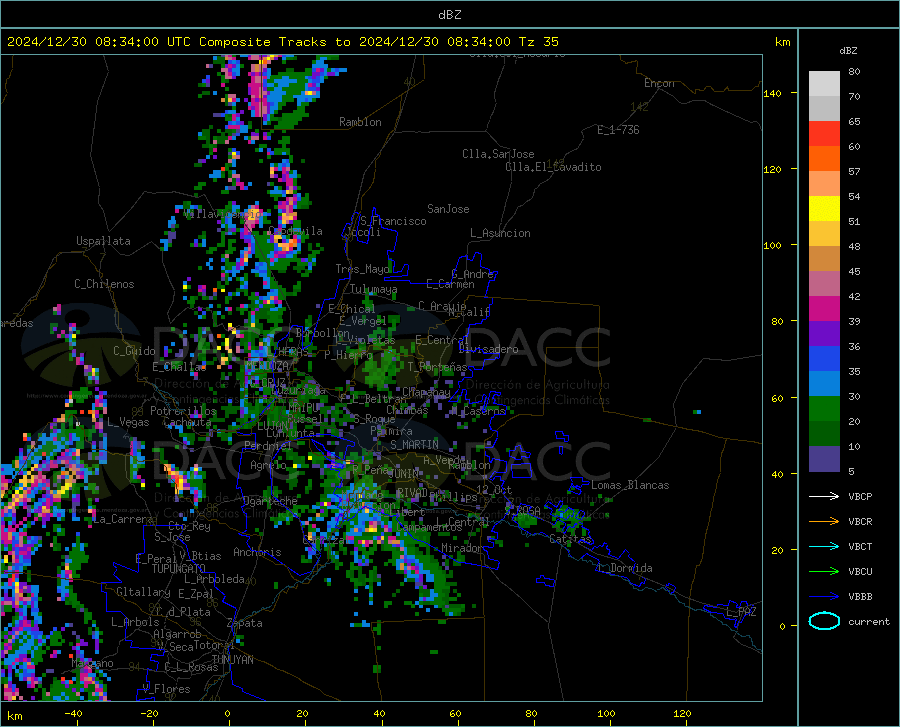Click the Potrerillos map label
This screenshot has width=900, height=727.
(x=183, y=411)
